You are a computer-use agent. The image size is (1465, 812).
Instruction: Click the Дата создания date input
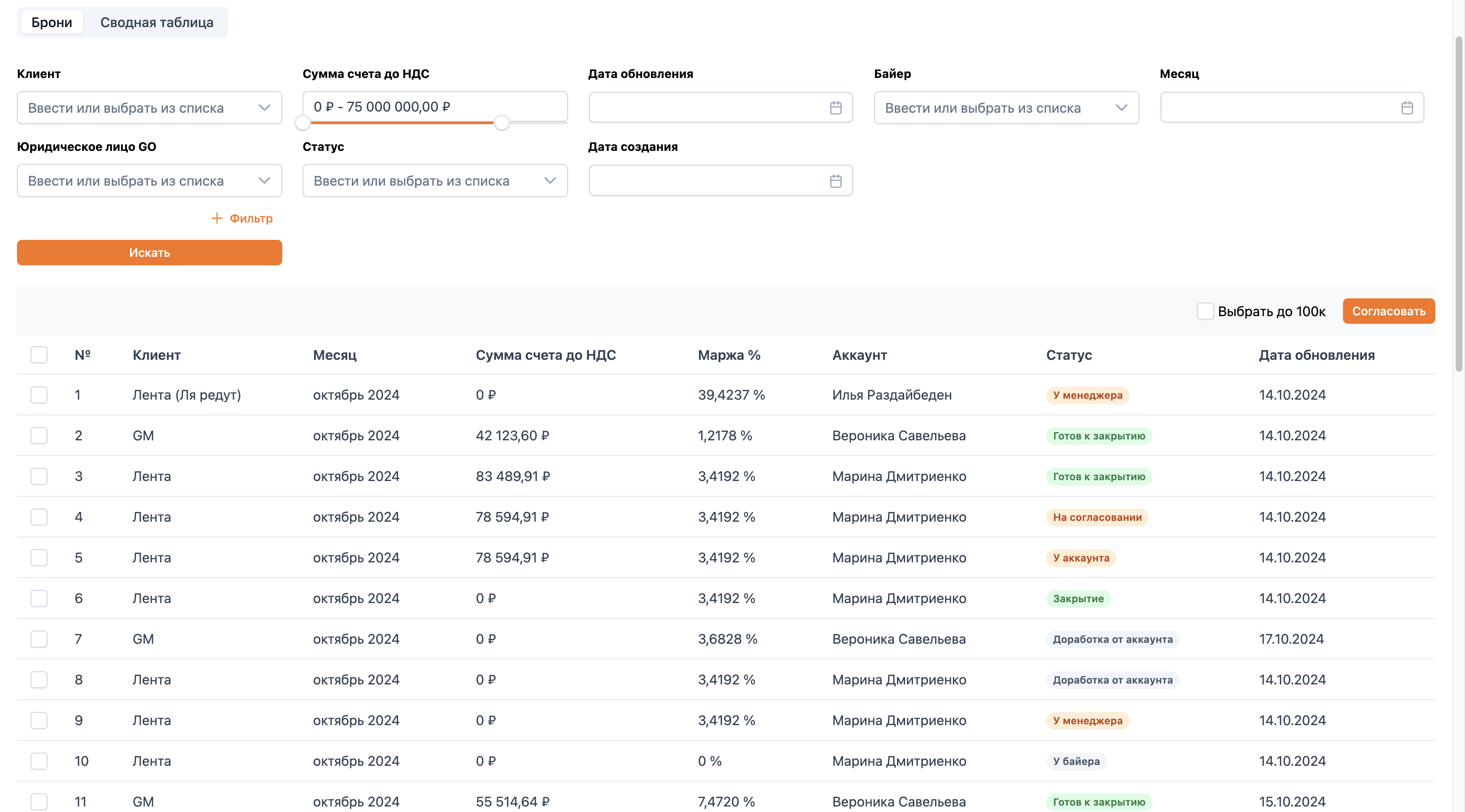721,181
